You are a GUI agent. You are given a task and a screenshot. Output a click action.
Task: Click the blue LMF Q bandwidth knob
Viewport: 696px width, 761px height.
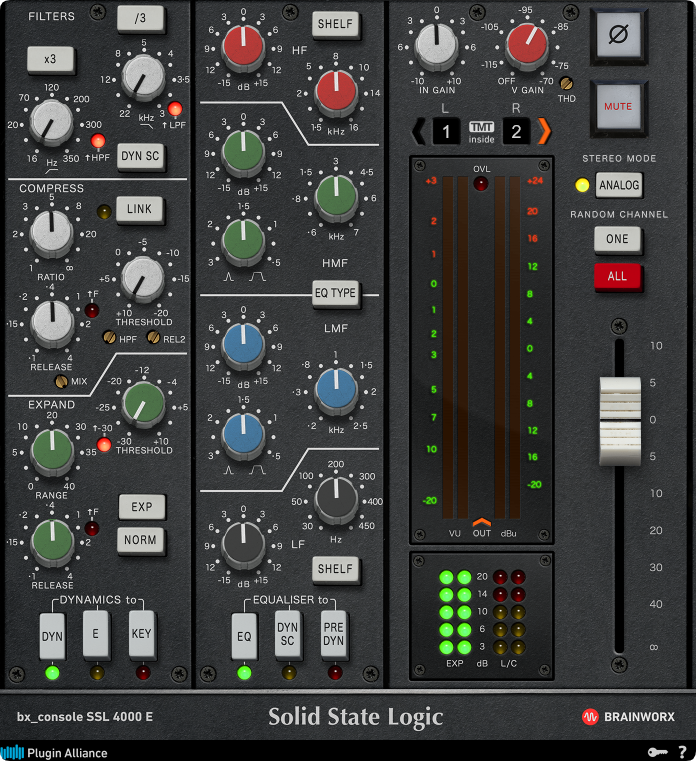click(243, 434)
